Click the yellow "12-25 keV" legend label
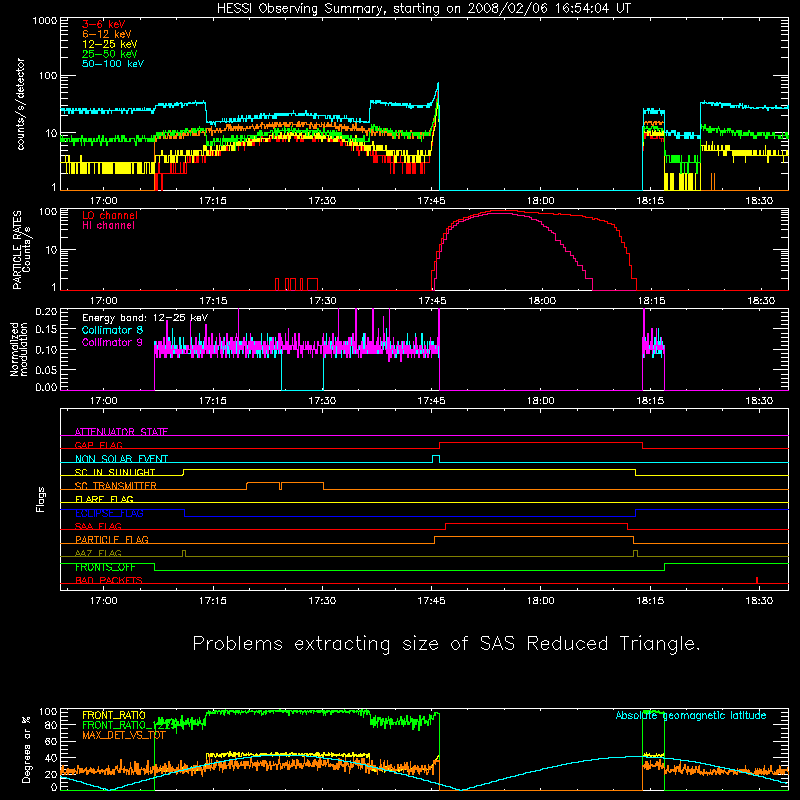The height and width of the screenshot is (800, 800). (x=110, y=44)
